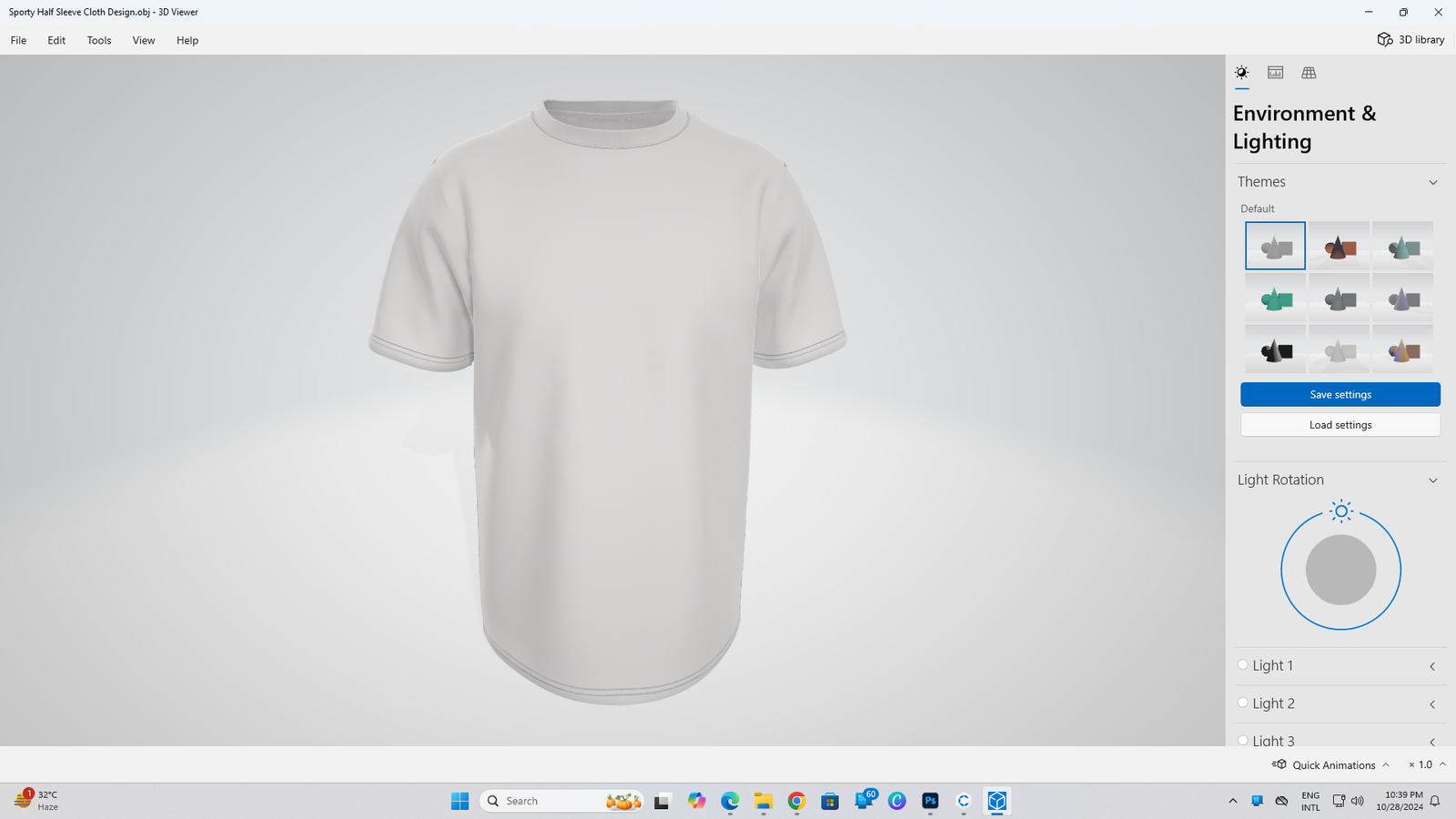Select the default gray theme thumbnail
The width and height of the screenshot is (1456, 819).
click(x=1275, y=246)
